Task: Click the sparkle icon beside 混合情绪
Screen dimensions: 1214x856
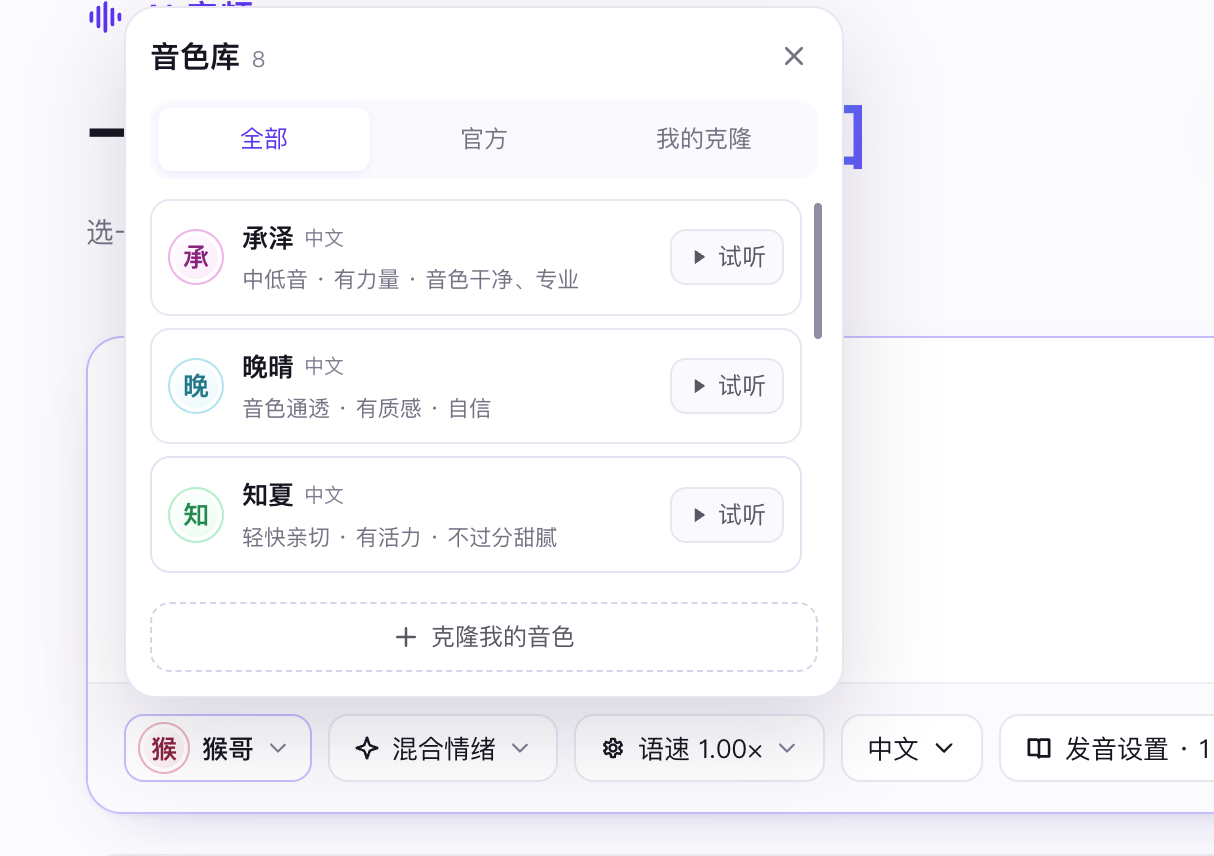Action: (x=367, y=748)
